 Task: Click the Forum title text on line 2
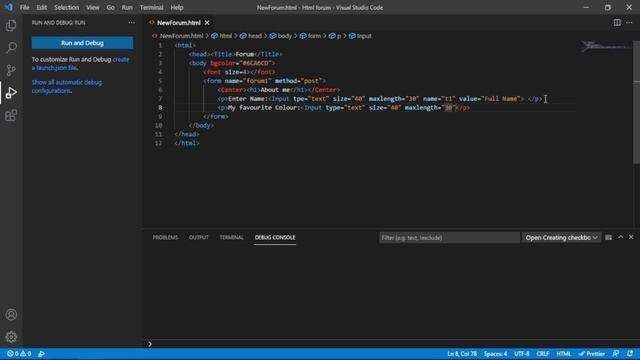[244, 54]
